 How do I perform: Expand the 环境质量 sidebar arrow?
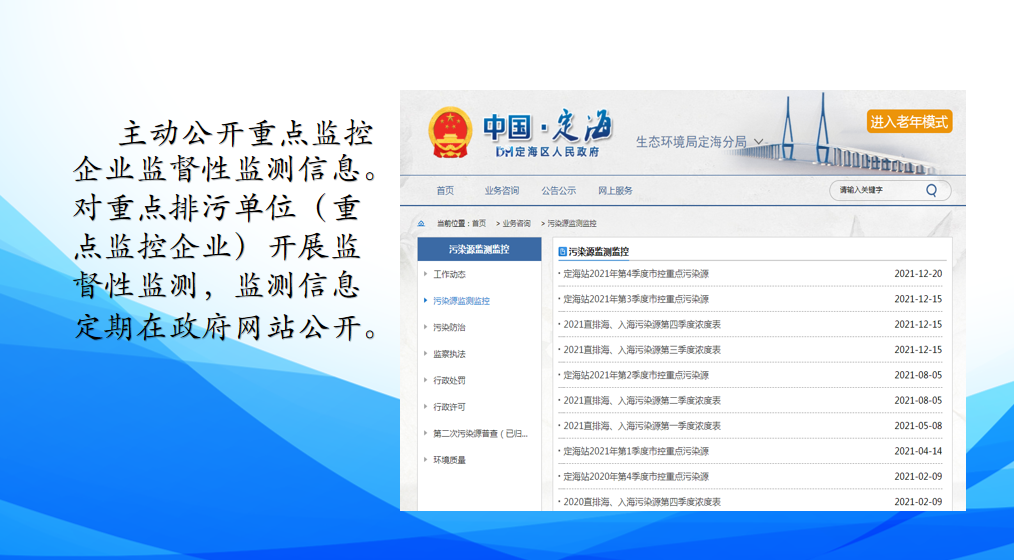click(425, 460)
